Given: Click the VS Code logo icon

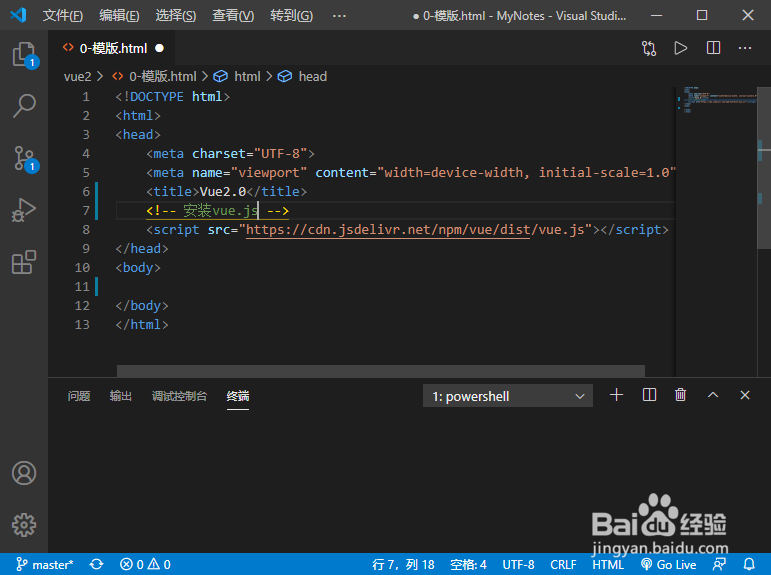Looking at the screenshot, I should coord(18,15).
